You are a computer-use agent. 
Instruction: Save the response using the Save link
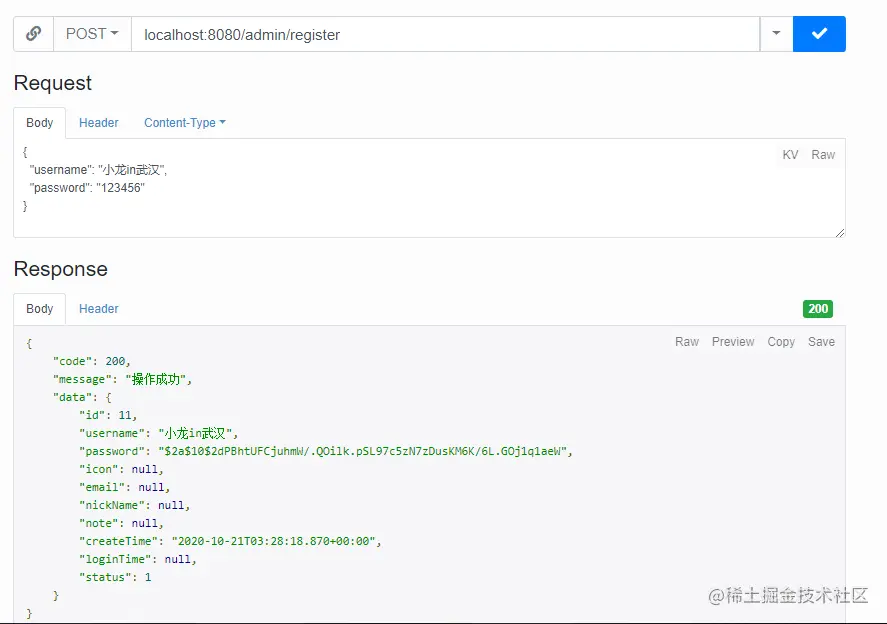point(821,341)
